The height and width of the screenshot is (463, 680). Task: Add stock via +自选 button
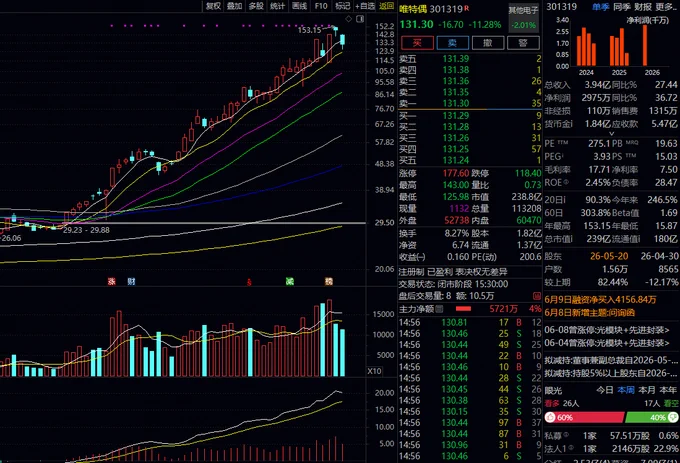coord(365,6)
